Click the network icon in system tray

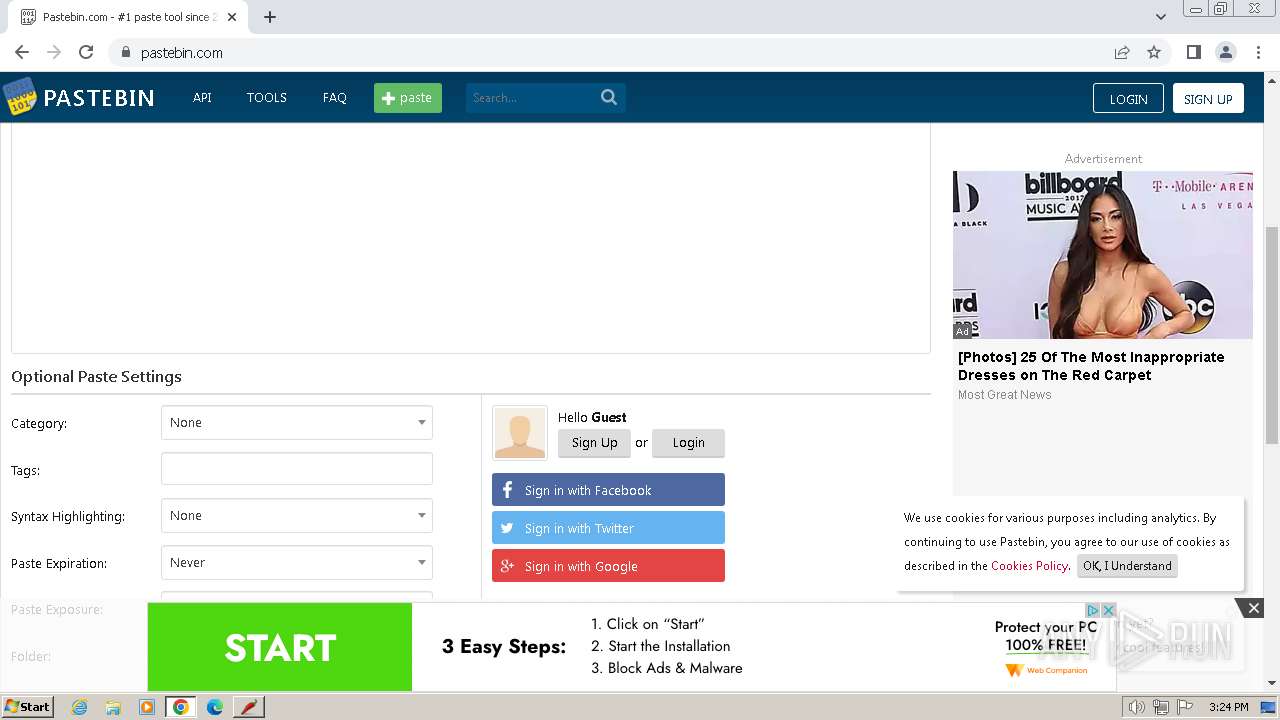point(1160,707)
